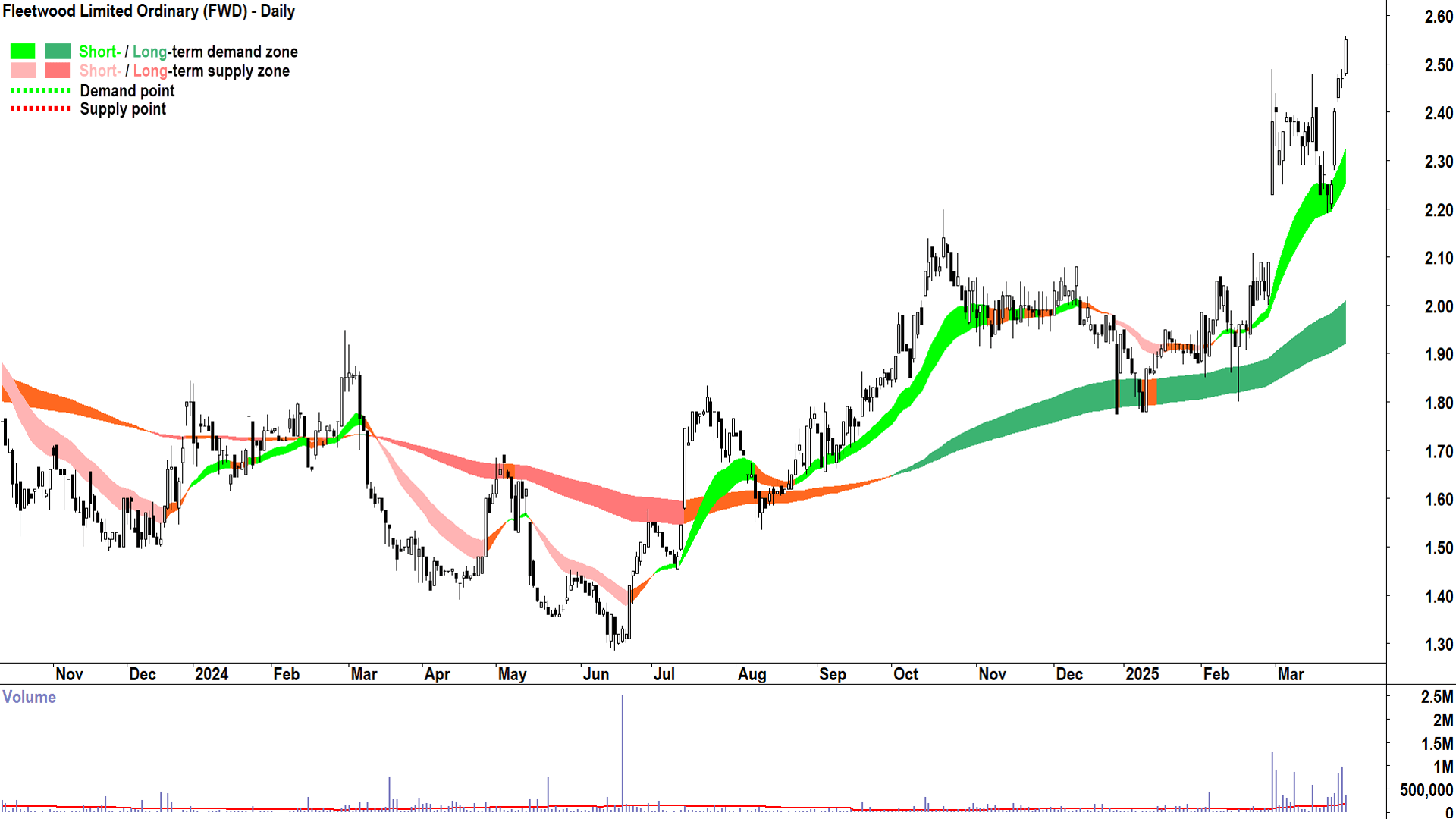1456x819 pixels.
Task: Click the tallest volume spike in June
Action: point(623,751)
